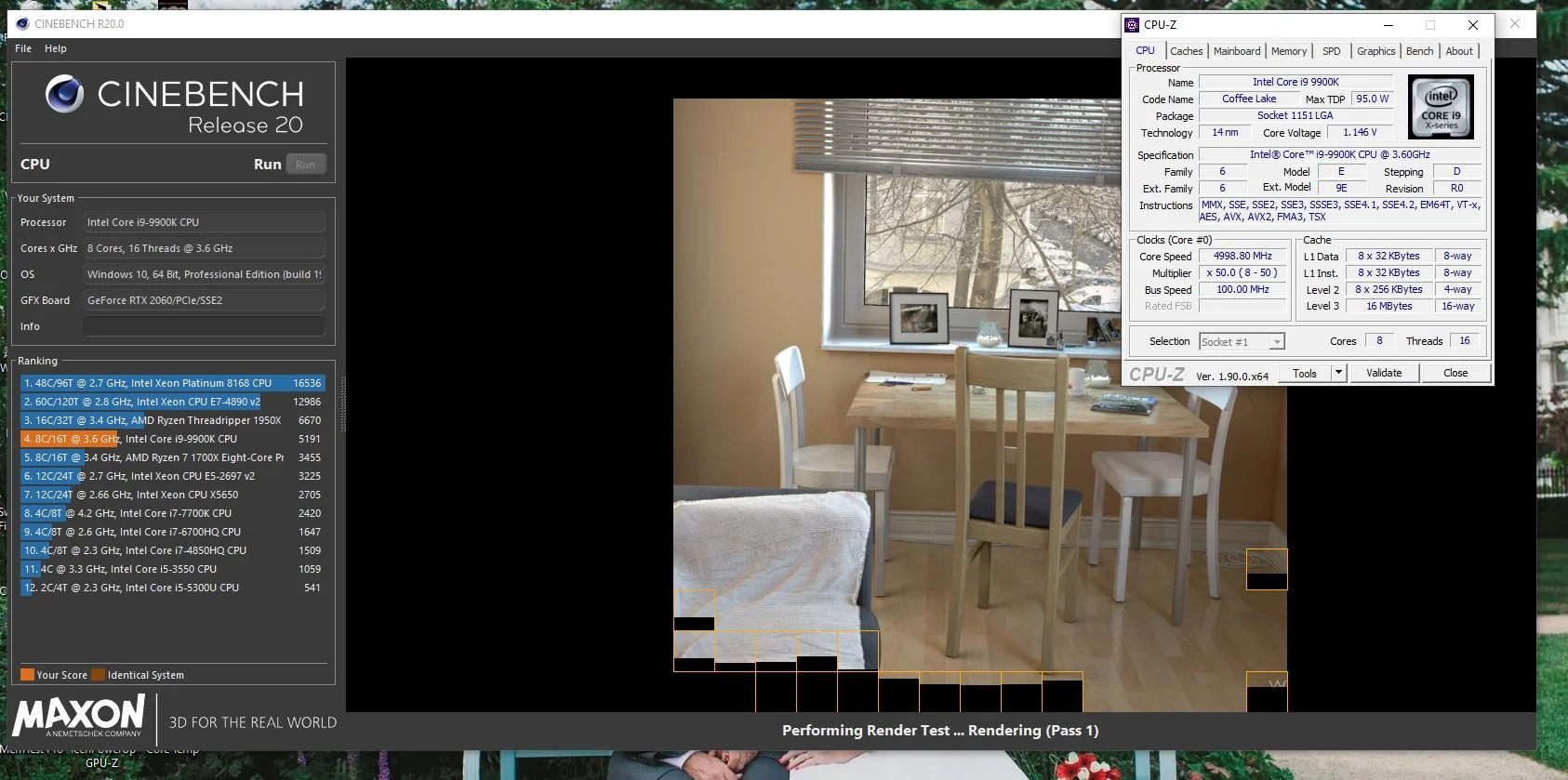This screenshot has height=780, width=1568.
Task: Open the About tab in CPU-Z
Action: pyautogui.click(x=1459, y=51)
